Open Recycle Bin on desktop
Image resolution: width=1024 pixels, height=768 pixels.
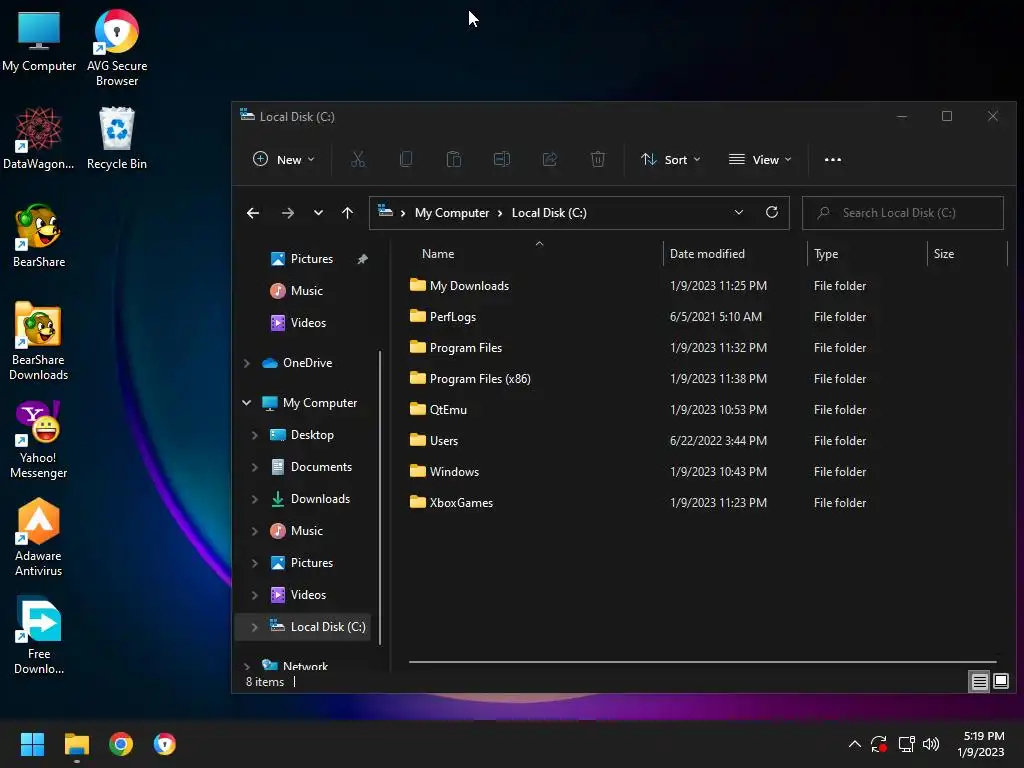(117, 138)
